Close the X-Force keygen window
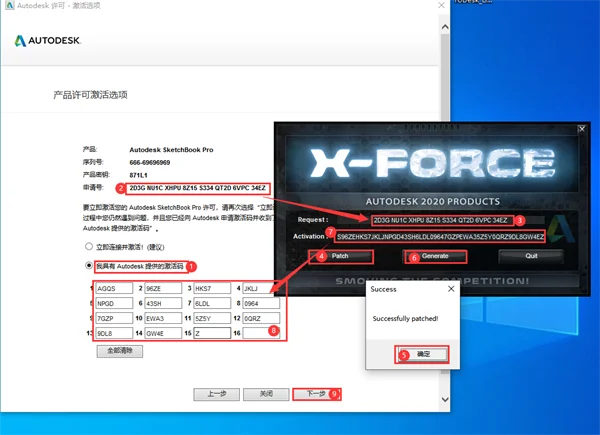 point(582,129)
